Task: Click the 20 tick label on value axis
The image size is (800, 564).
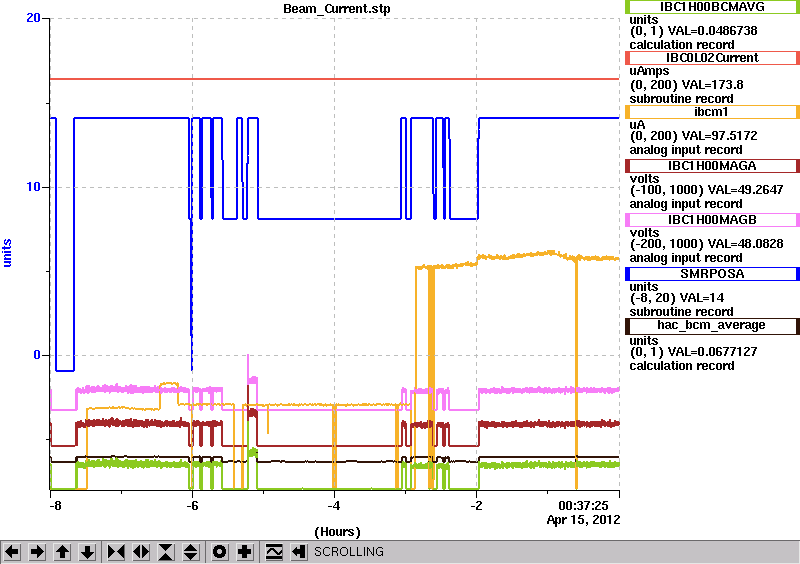Action: point(33,18)
